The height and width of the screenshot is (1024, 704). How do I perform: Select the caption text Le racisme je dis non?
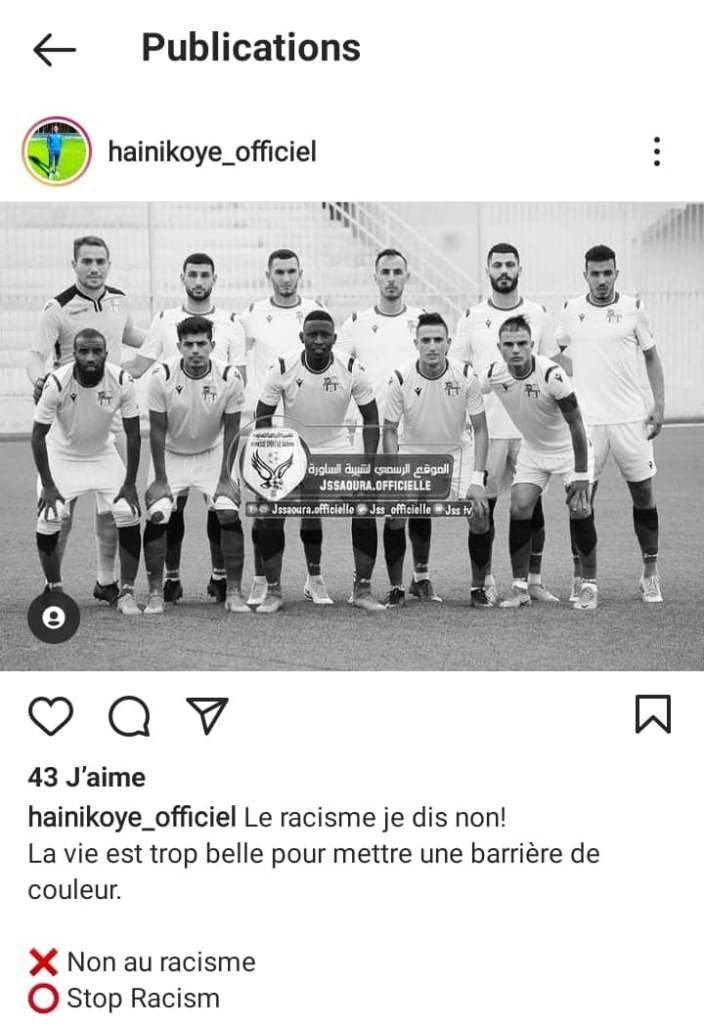[x=375, y=817]
